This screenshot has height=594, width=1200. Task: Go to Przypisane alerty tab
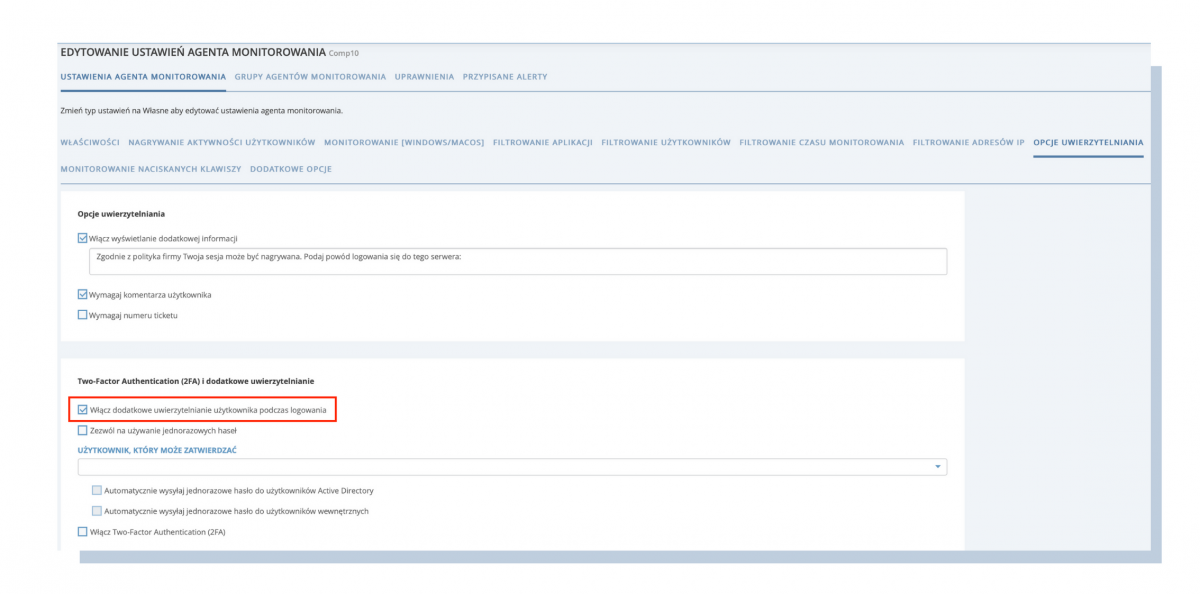pos(505,77)
